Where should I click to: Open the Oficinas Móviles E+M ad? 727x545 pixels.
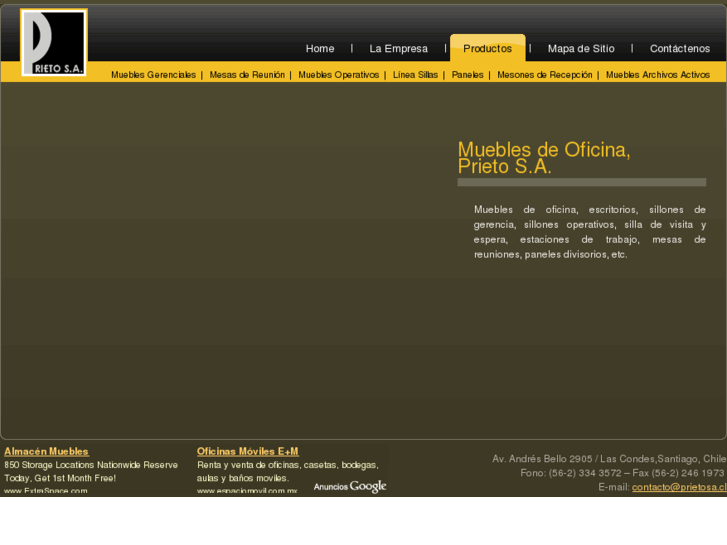coord(248,451)
